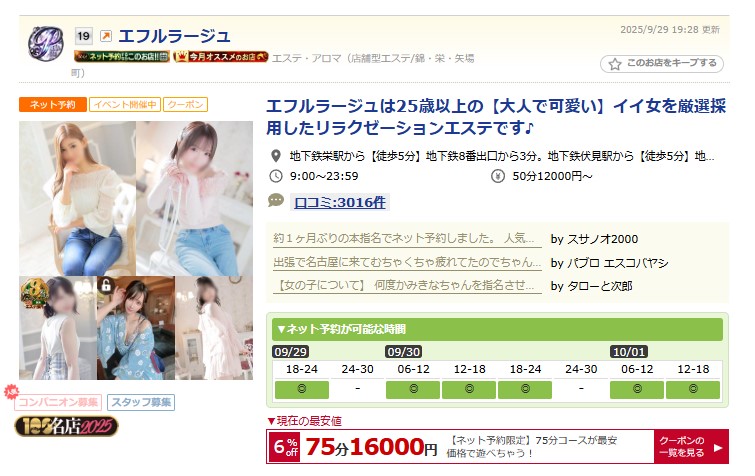Image resolution: width=755 pixels, height=476 pixels.
Task: Click the map pin location icon
Action: [275, 156]
